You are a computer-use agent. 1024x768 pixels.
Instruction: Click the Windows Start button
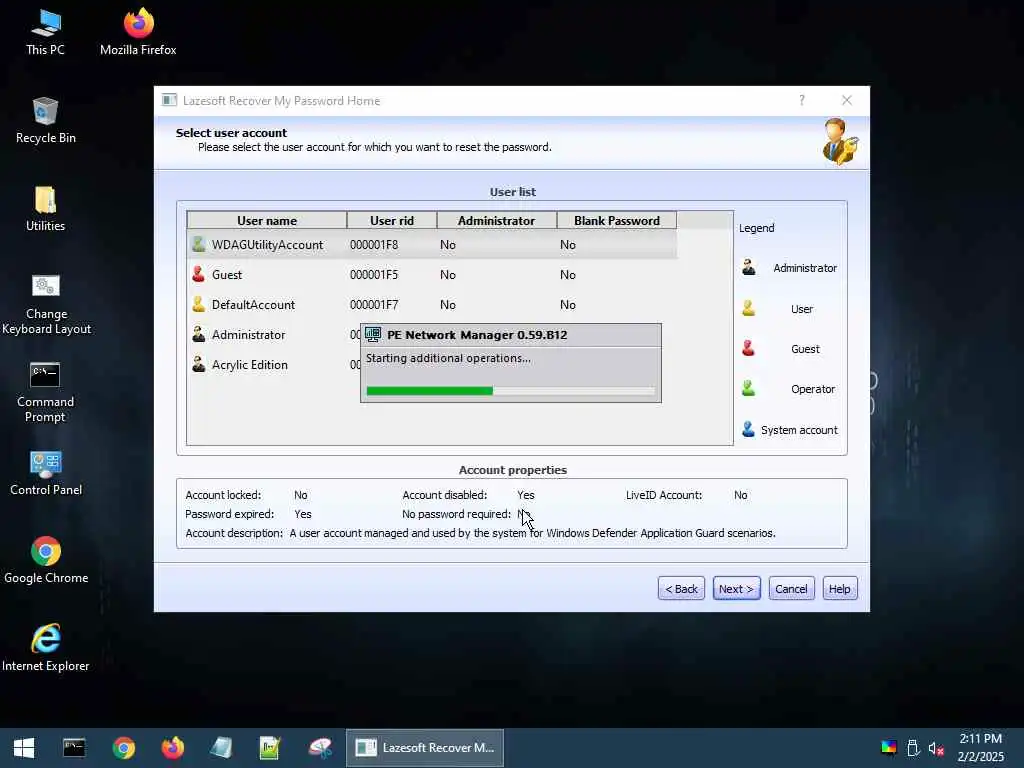tap(24, 748)
